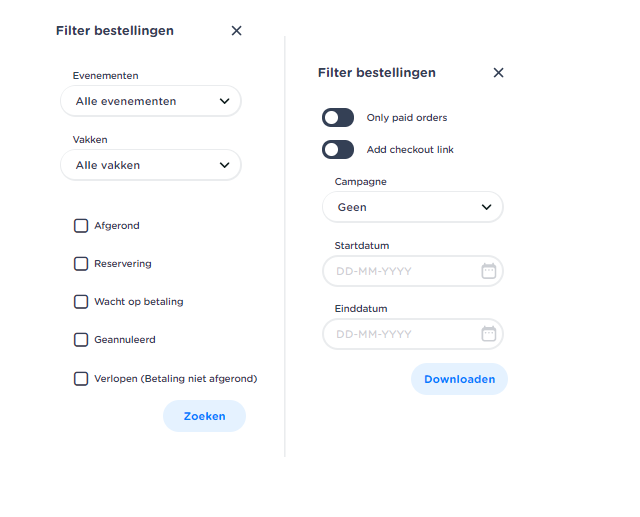Tick the Wacht op betaling checkbox

click(81, 302)
